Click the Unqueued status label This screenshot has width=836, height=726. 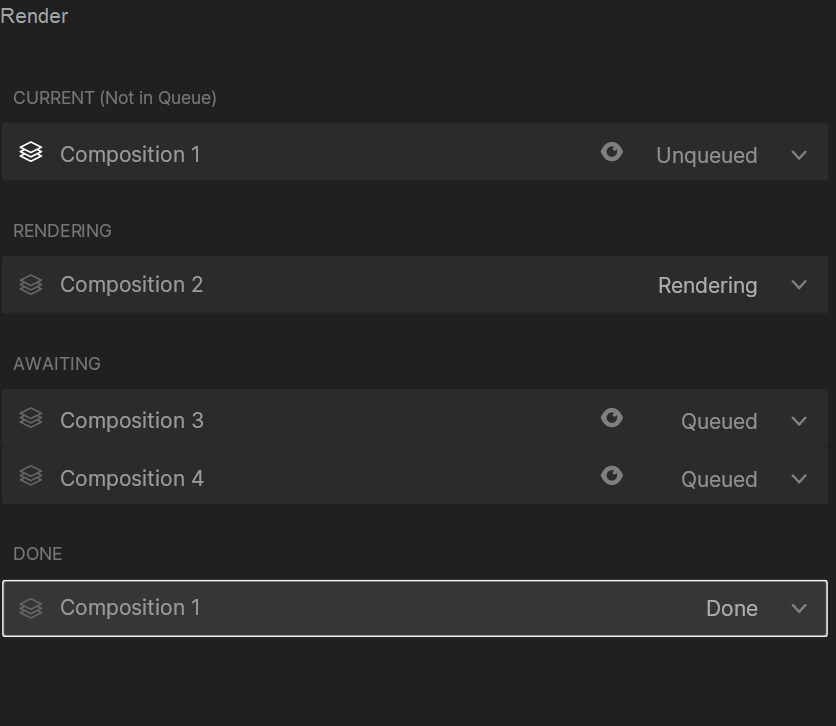pyautogui.click(x=706, y=155)
